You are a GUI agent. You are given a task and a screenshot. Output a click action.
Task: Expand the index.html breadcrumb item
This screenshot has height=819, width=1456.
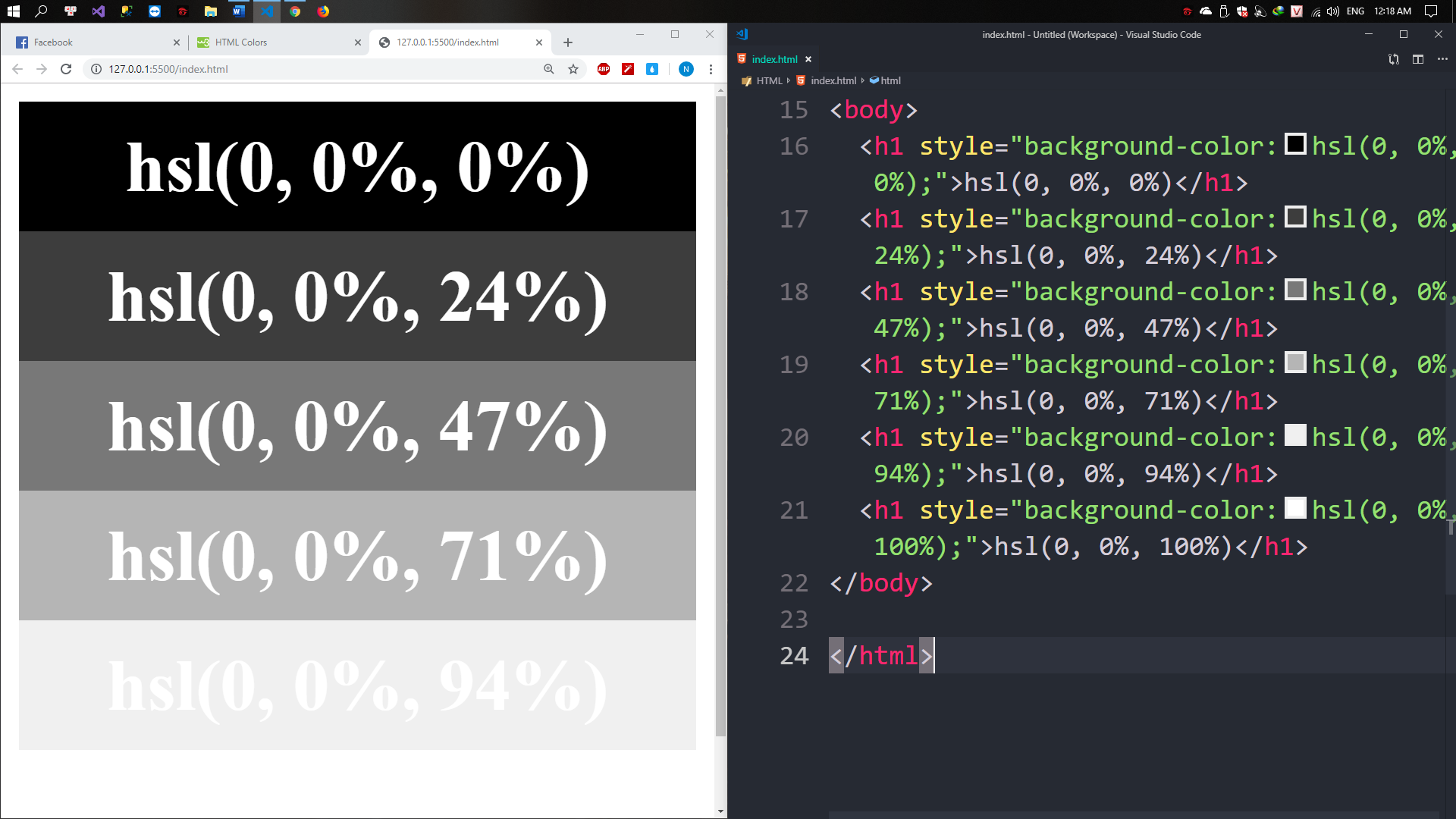click(833, 80)
